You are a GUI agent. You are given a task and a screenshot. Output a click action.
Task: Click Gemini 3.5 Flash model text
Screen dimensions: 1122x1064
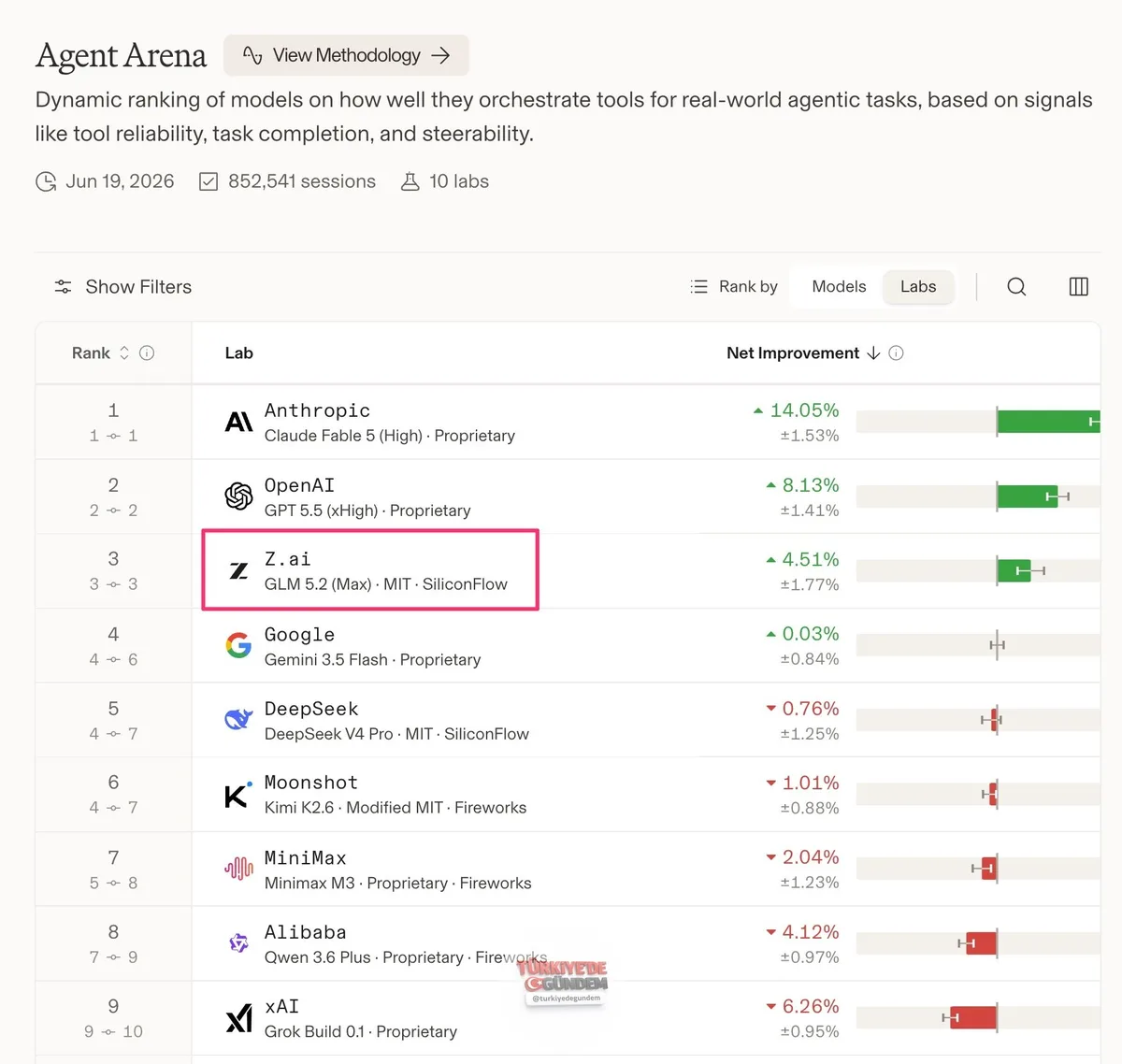(x=325, y=660)
